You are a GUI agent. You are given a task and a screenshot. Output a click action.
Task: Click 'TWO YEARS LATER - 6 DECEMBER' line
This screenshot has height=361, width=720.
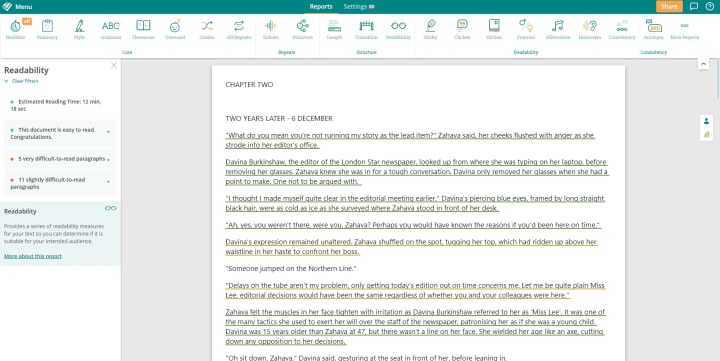point(279,118)
